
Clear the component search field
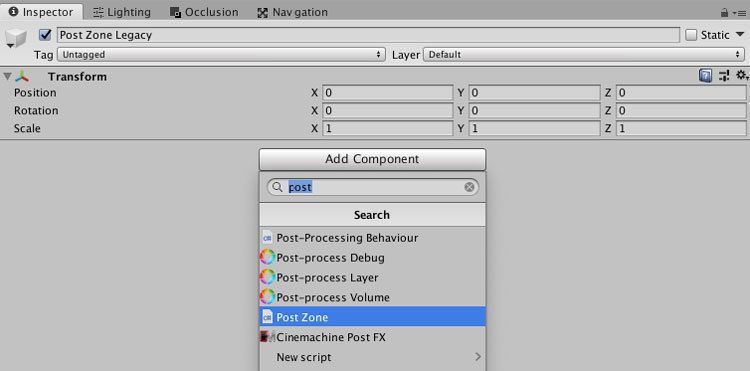469,187
